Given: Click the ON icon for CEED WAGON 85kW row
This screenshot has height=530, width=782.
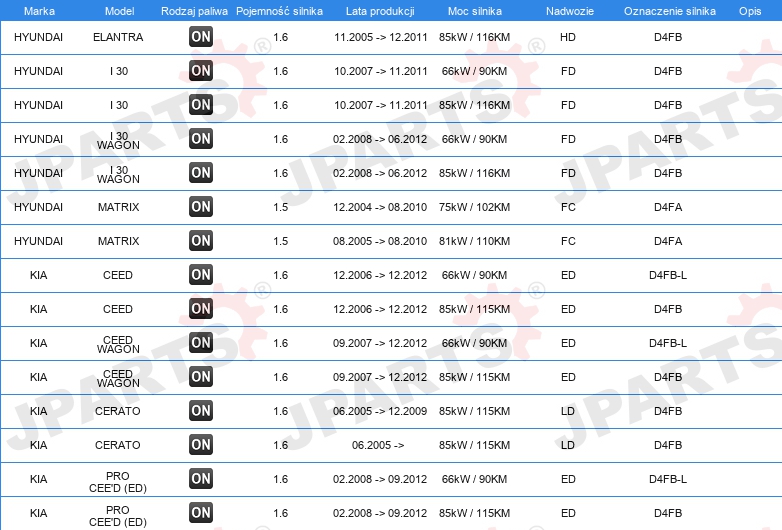Looking at the screenshot, I should tap(201, 376).
